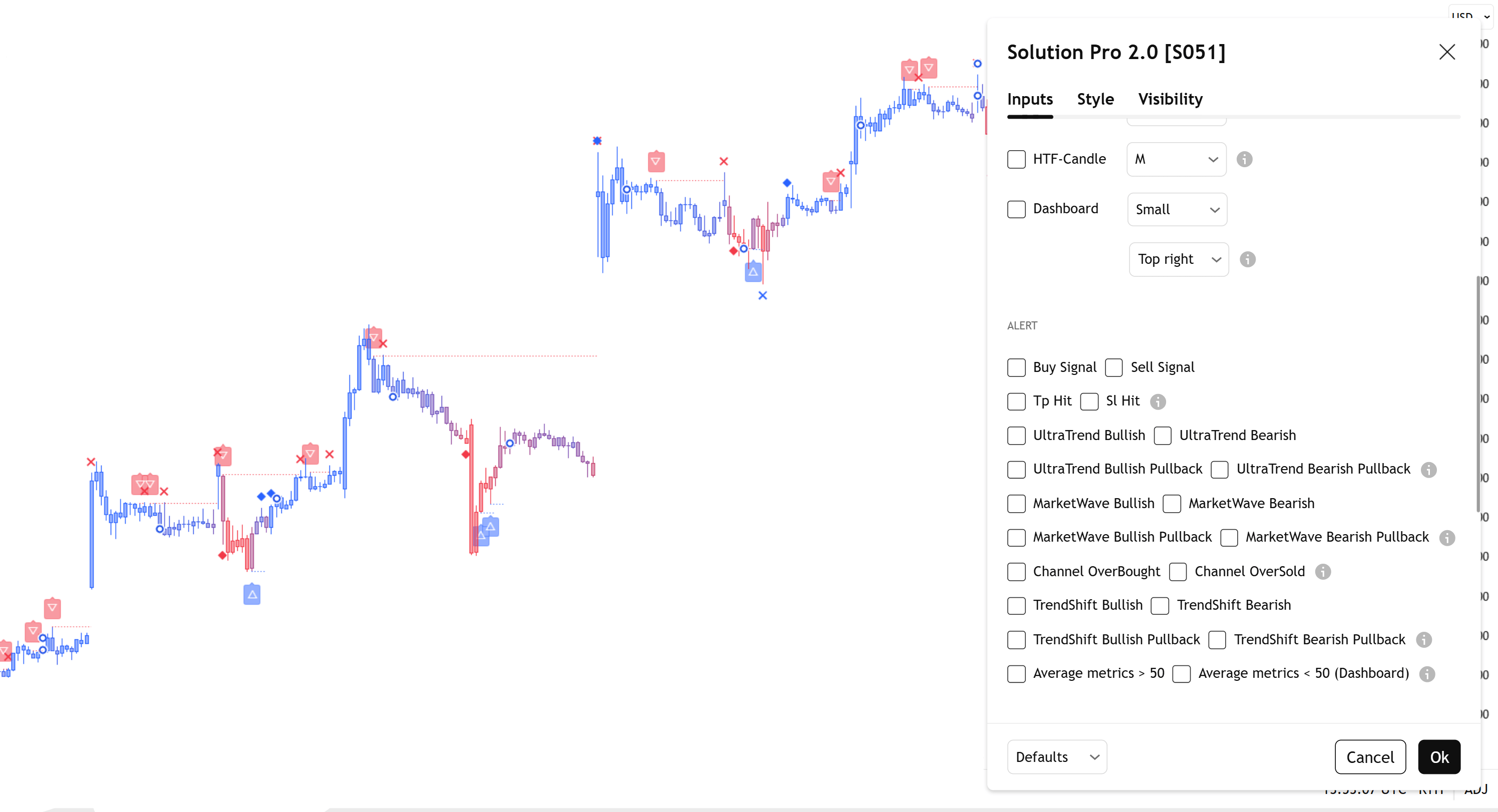The width and height of the screenshot is (1498, 812).
Task: Click info icon next to TrendShift Bearish Pullback
Action: coord(1423,640)
